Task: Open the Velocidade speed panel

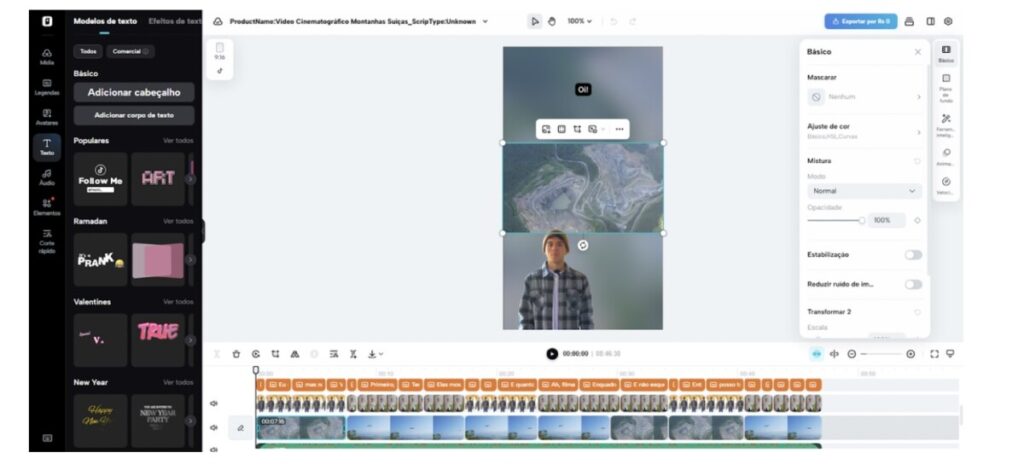Action: click(x=946, y=186)
